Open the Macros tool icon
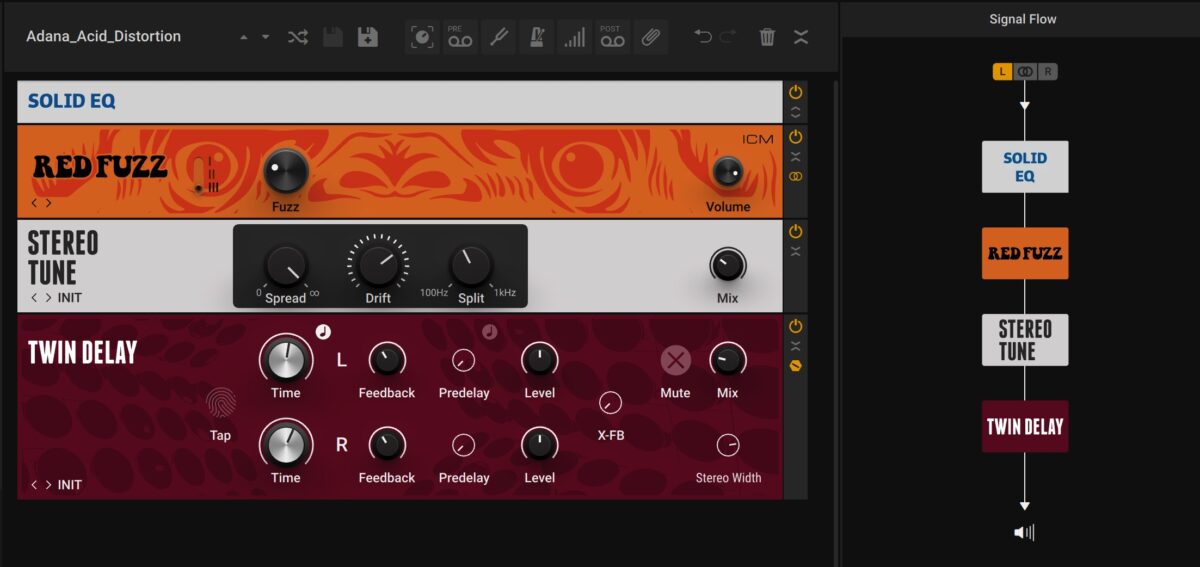Viewport: 1200px width, 567px height. coord(423,38)
